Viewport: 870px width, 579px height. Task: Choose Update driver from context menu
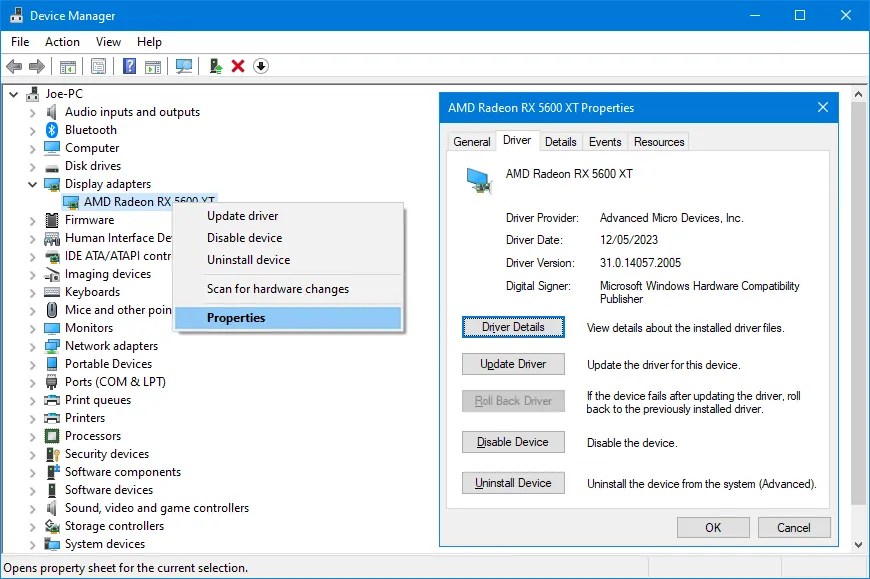click(x=288, y=216)
